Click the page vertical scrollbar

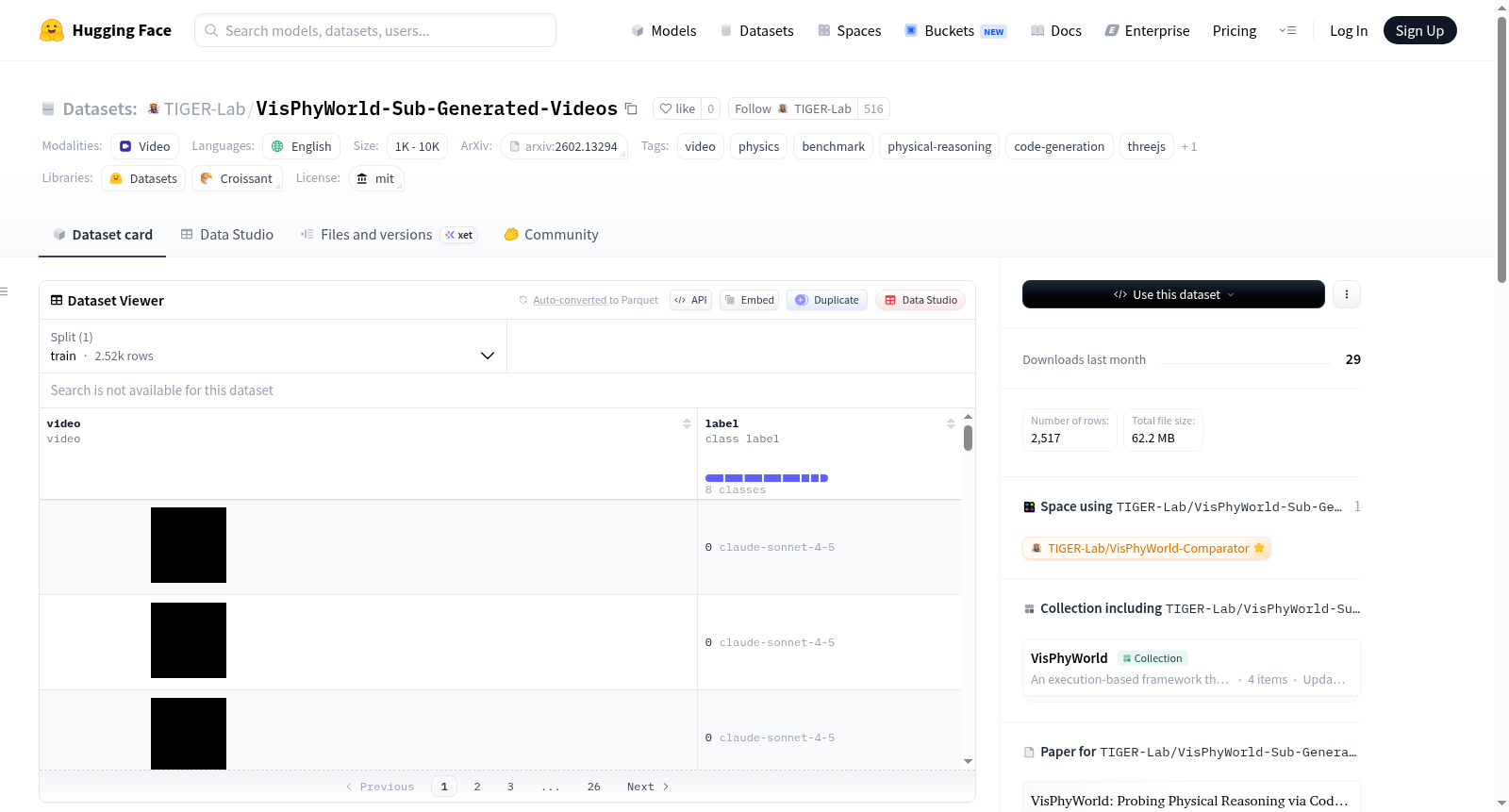tap(1501, 149)
